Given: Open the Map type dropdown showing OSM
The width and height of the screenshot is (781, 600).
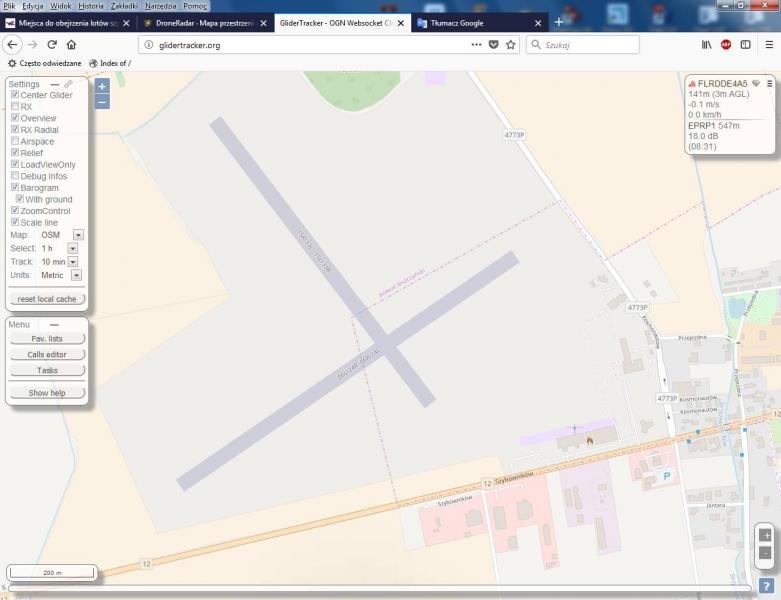Looking at the screenshot, I should coord(78,235).
